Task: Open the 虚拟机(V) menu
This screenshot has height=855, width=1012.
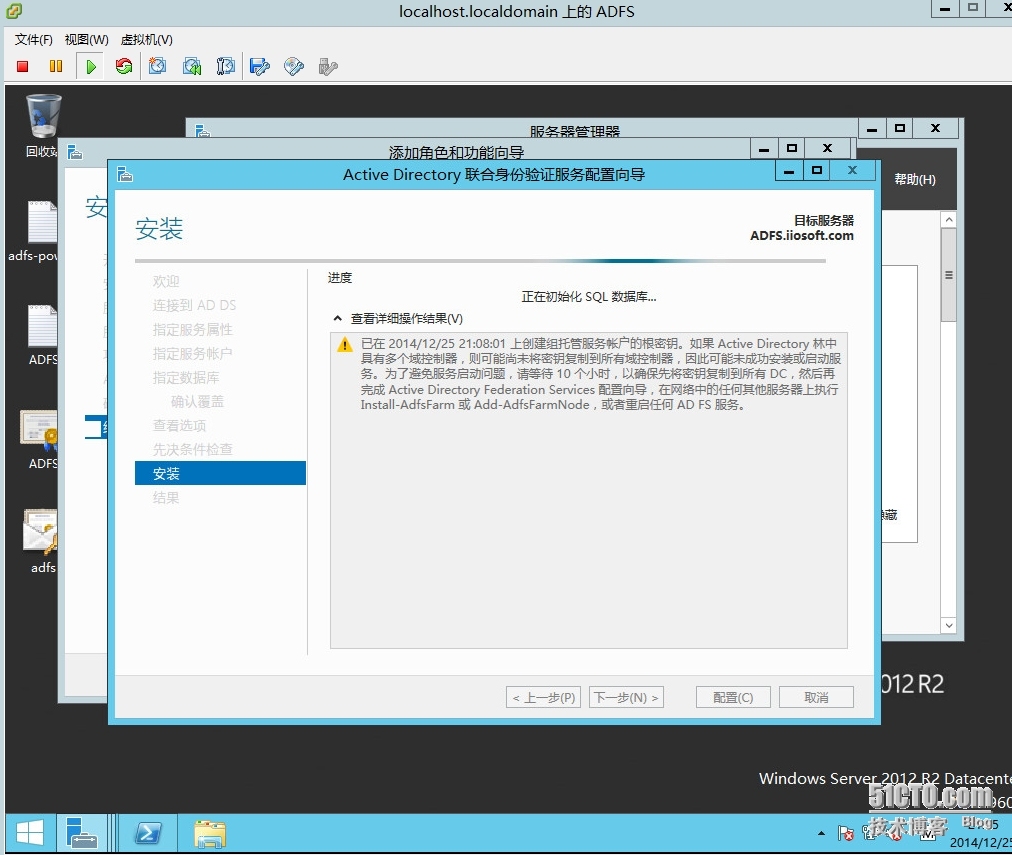Action: [147, 40]
